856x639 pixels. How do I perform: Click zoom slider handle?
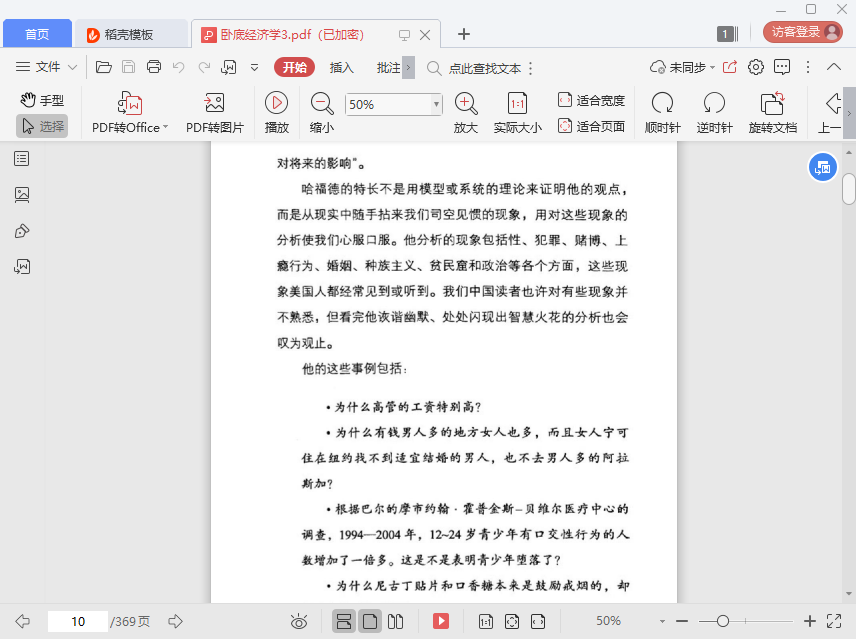tap(723, 621)
